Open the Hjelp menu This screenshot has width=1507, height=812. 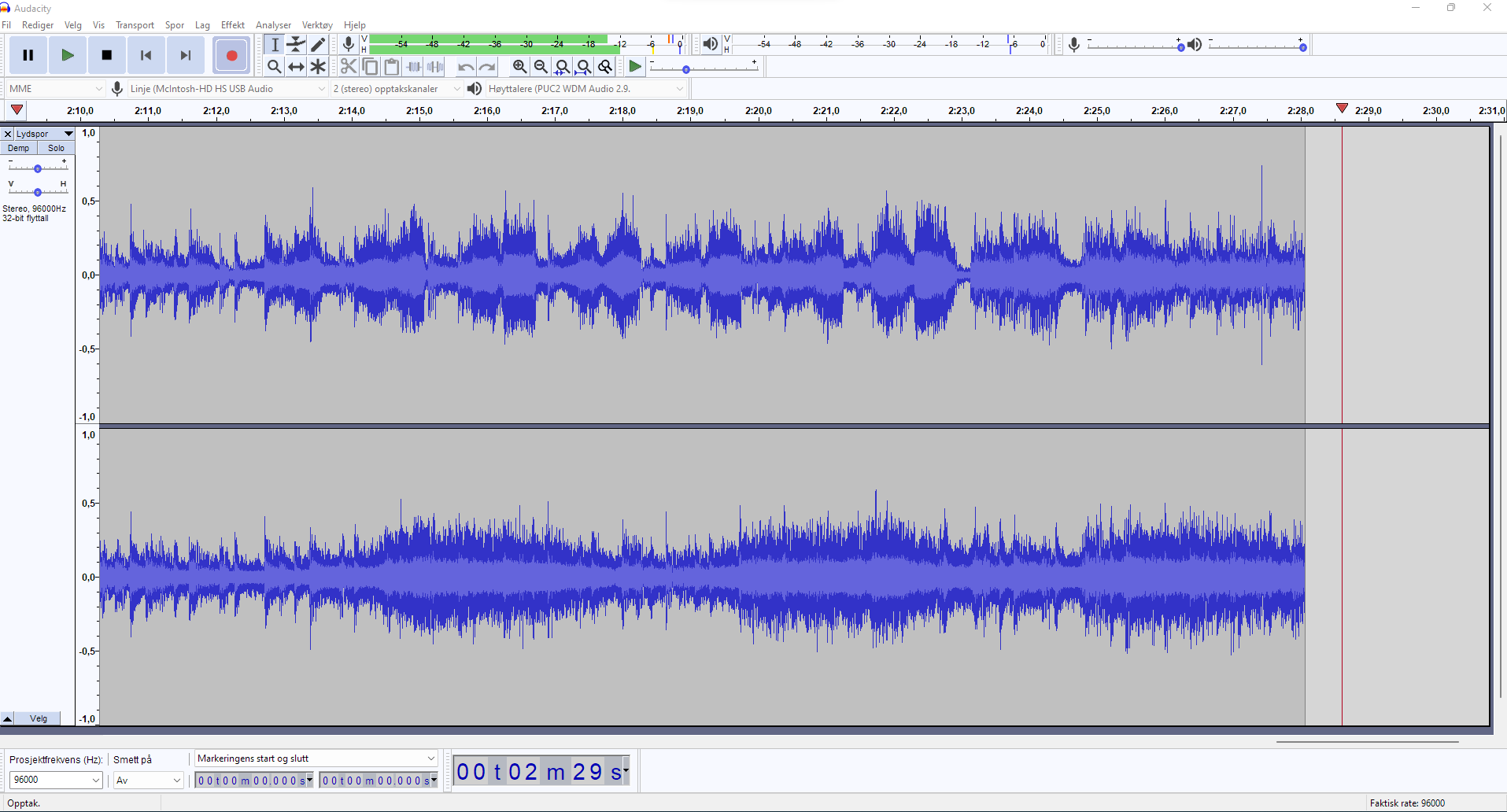[x=355, y=25]
